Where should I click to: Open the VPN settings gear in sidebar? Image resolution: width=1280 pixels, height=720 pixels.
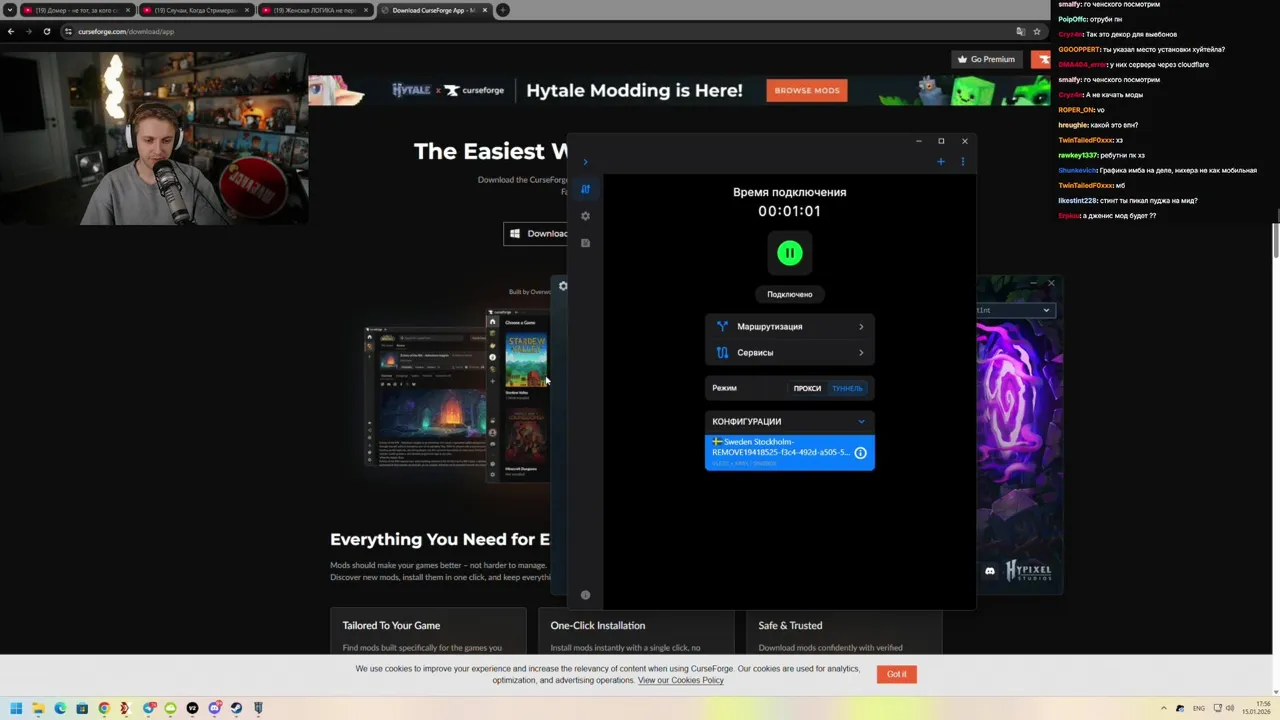tap(585, 216)
